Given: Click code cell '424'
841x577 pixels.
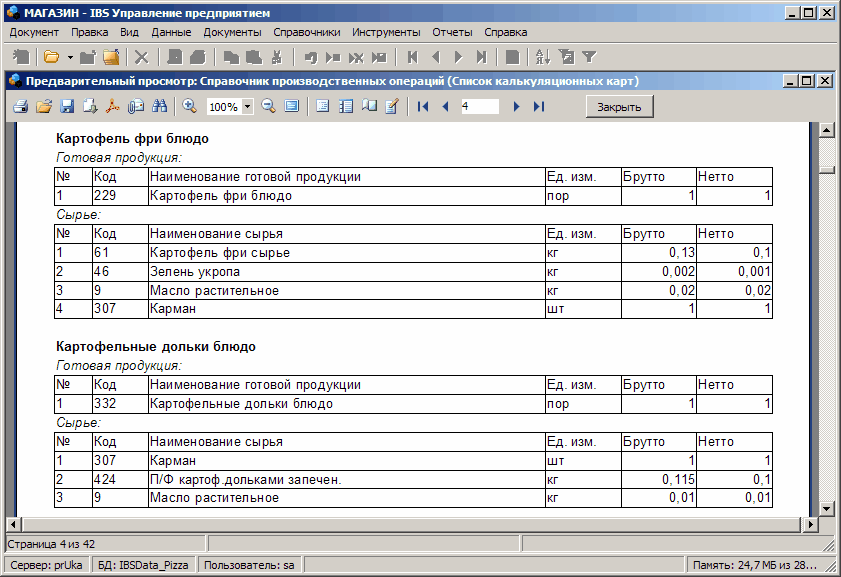Looking at the screenshot, I should pos(120,479).
